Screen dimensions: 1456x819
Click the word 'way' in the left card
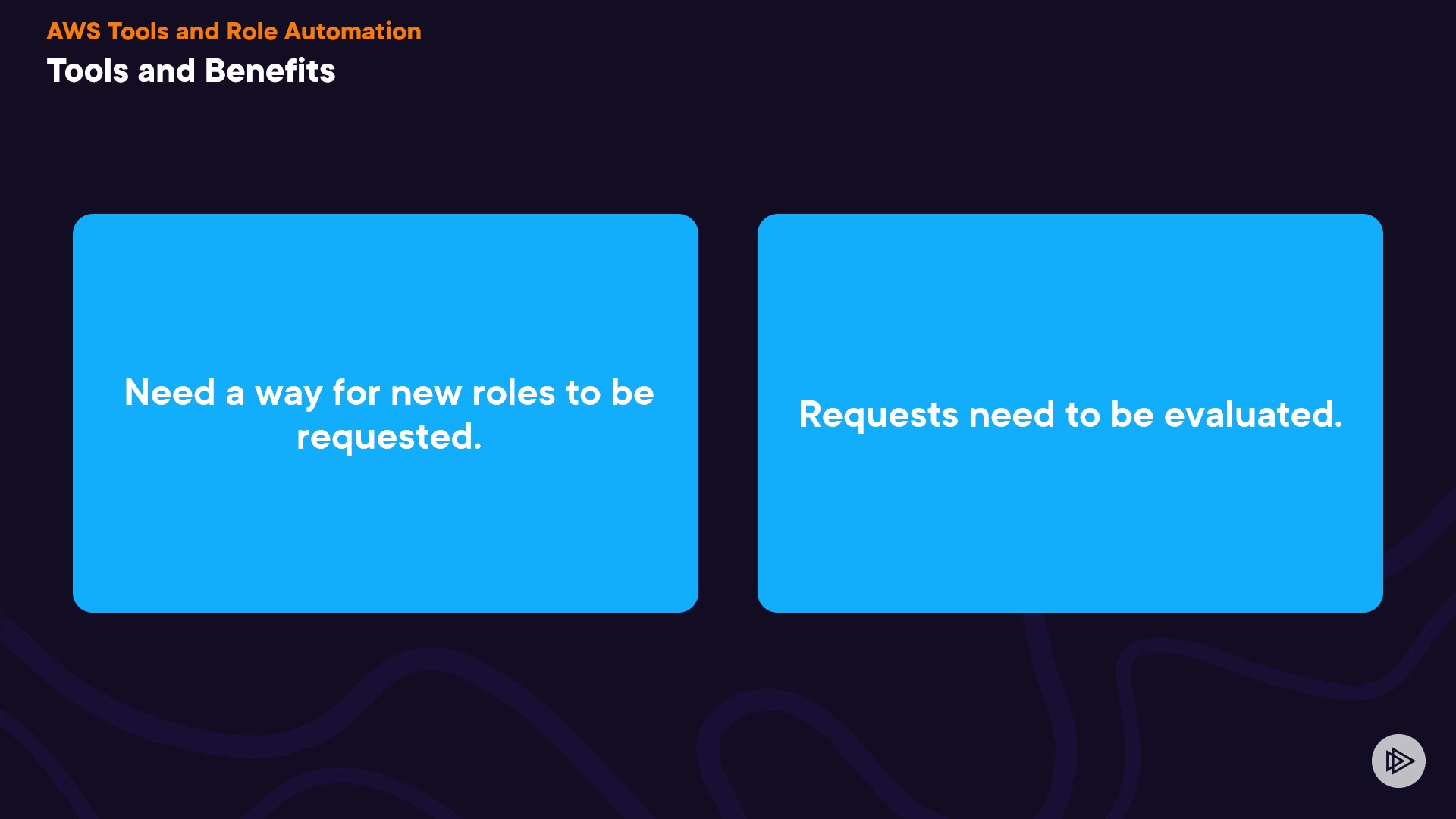pos(288,394)
